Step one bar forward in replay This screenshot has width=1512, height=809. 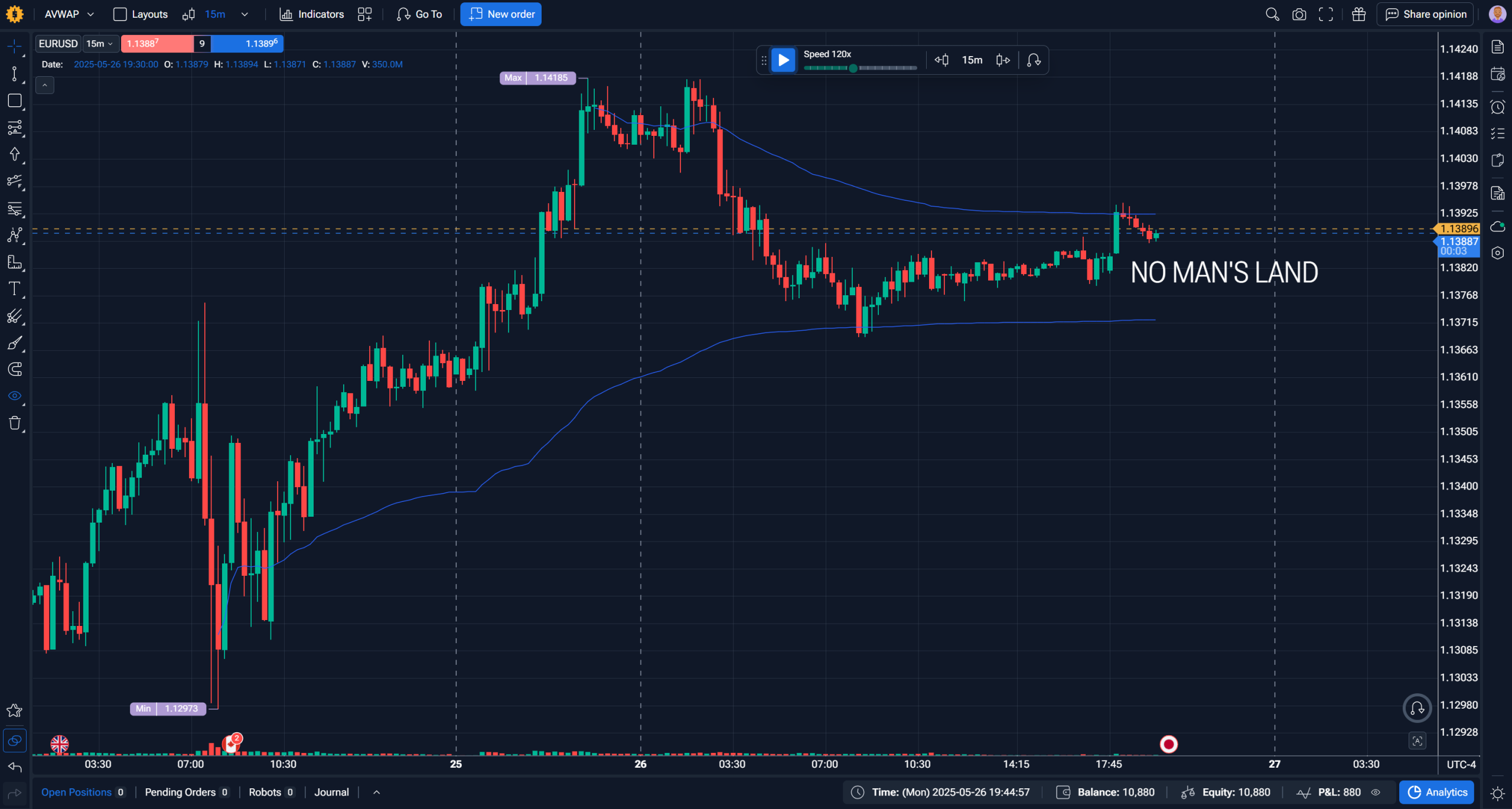[x=1003, y=60]
